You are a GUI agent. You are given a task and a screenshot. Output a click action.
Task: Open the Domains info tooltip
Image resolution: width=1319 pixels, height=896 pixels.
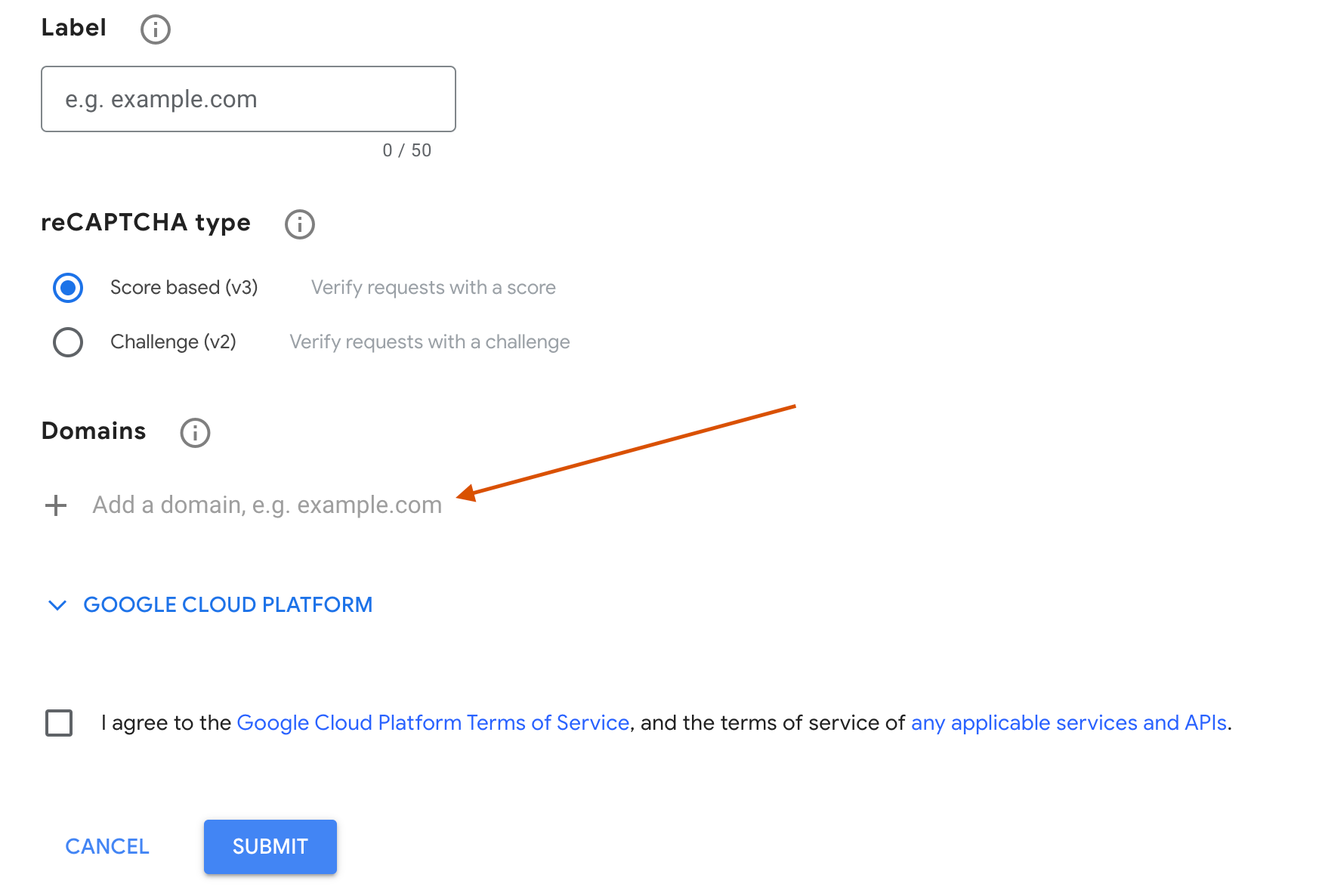pyautogui.click(x=194, y=432)
